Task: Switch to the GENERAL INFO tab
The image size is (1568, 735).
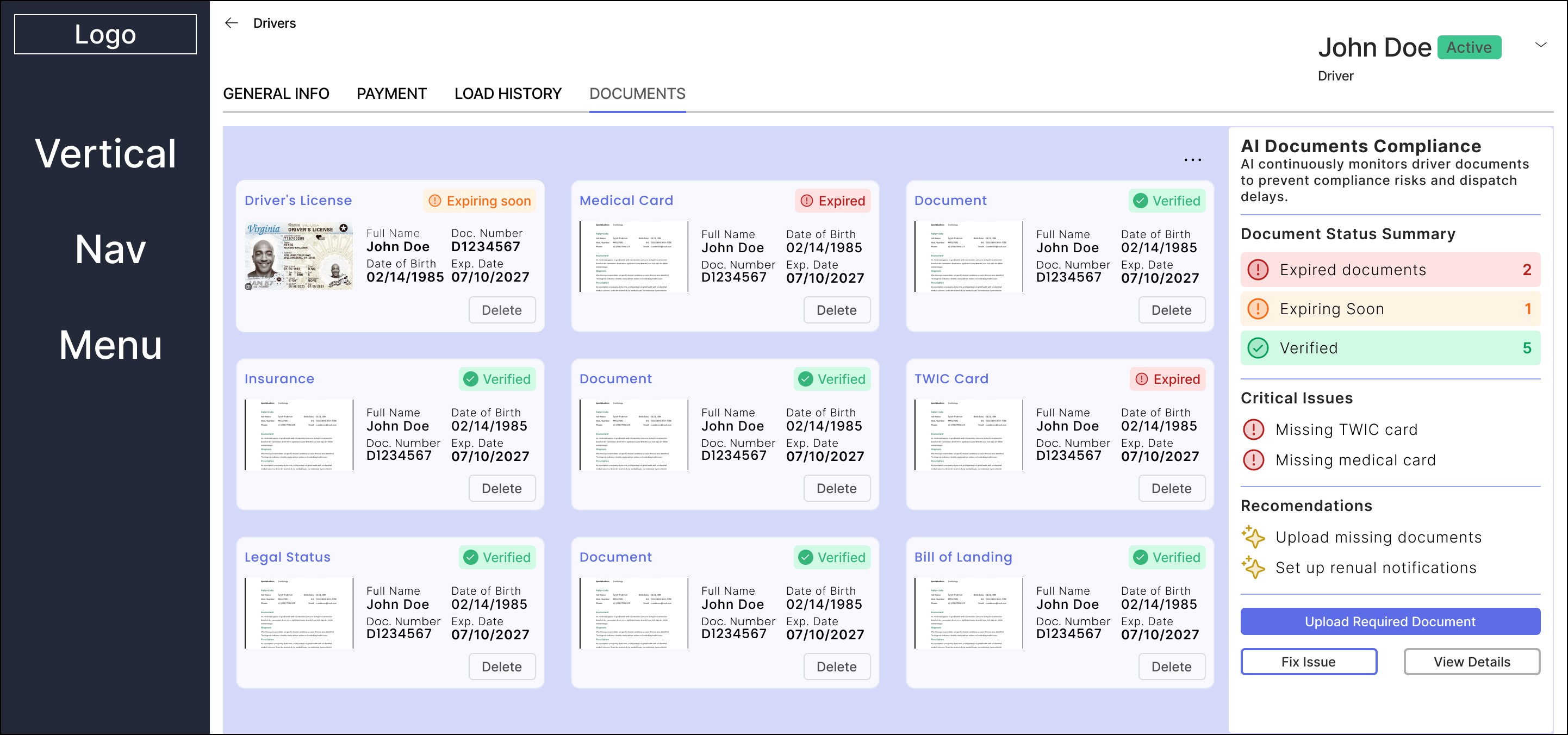Action: tap(276, 94)
